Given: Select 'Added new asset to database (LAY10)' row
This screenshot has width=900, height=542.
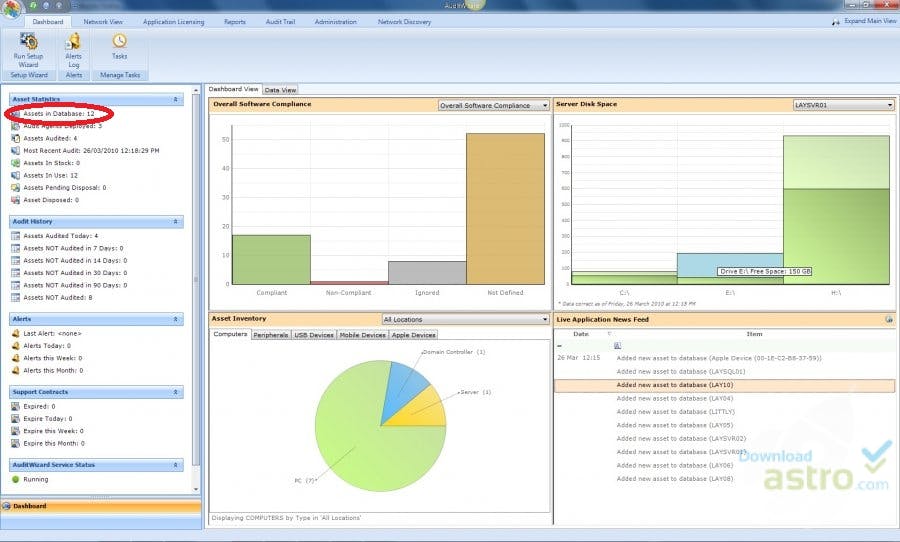Looking at the screenshot, I should (x=724, y=385).
